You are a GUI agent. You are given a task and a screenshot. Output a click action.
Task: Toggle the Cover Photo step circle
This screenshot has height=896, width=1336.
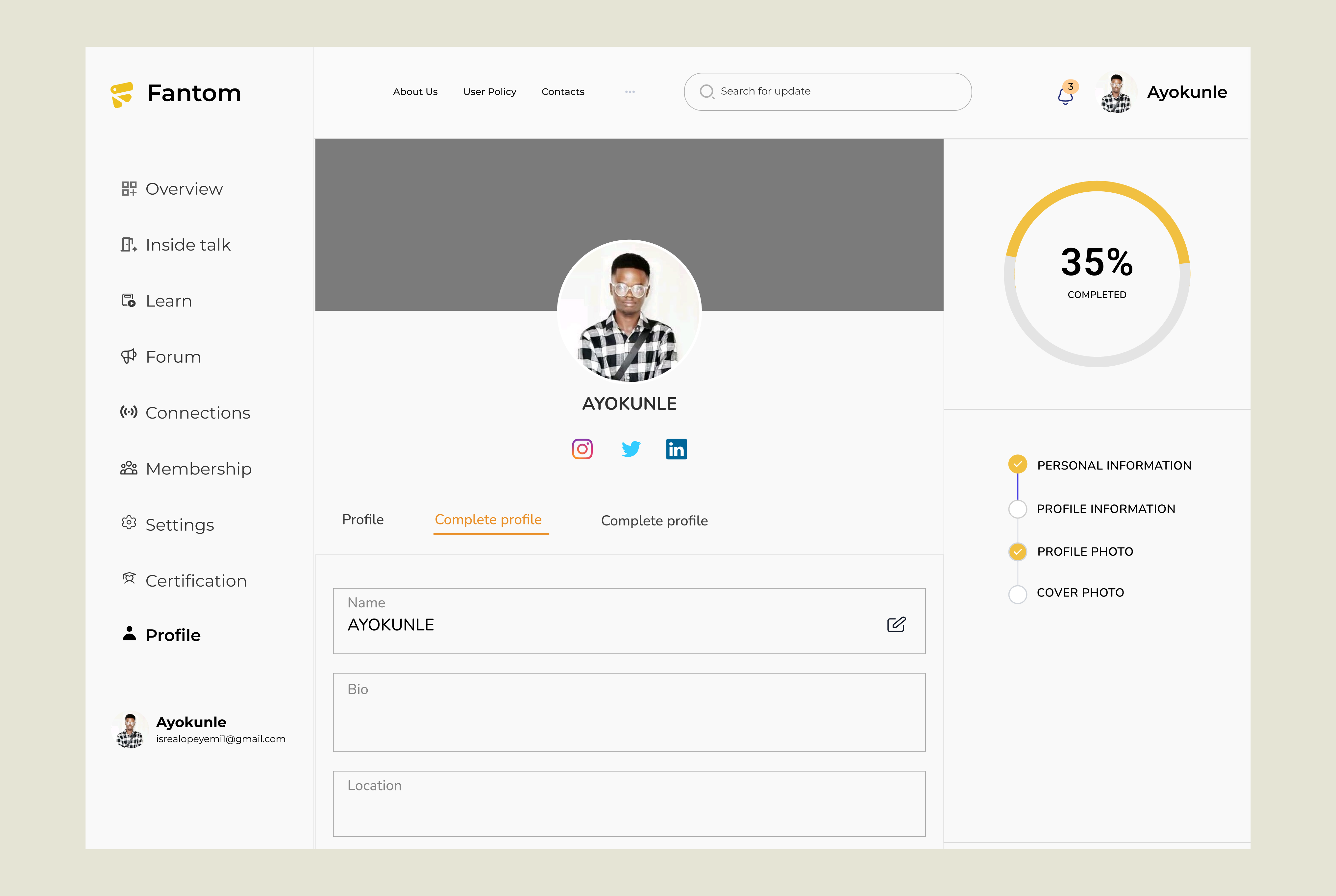pyautogui.click(x=1017, y=594)
